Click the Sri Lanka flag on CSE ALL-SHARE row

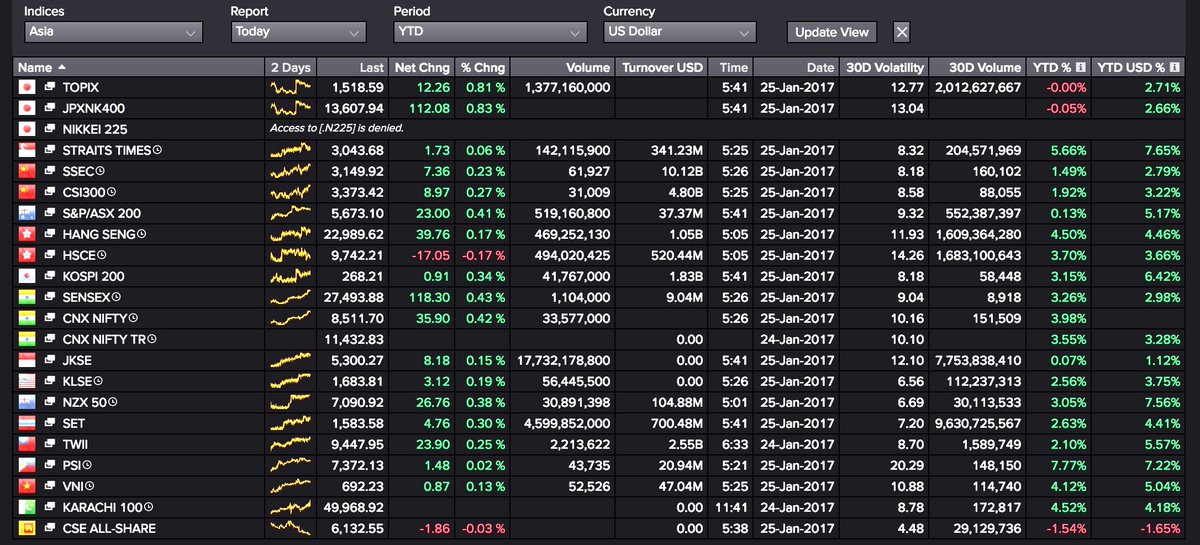coord(27,528)
